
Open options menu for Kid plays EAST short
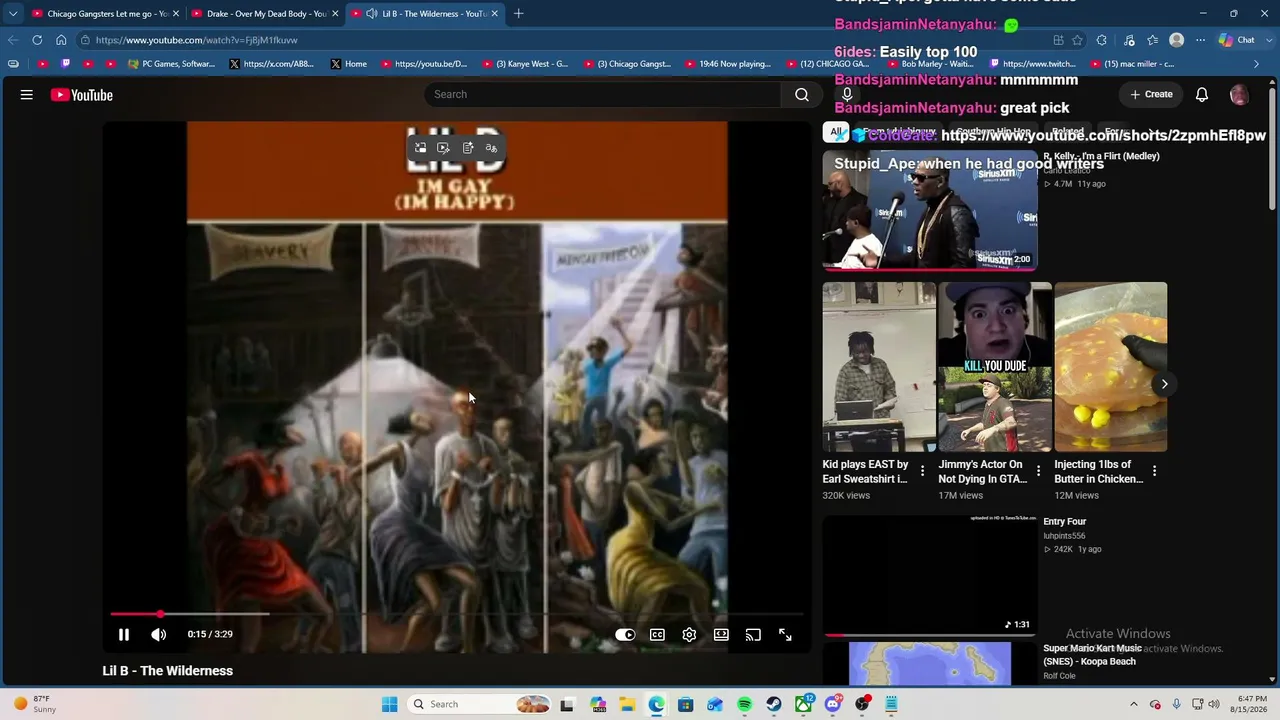[x=923, y=471]
